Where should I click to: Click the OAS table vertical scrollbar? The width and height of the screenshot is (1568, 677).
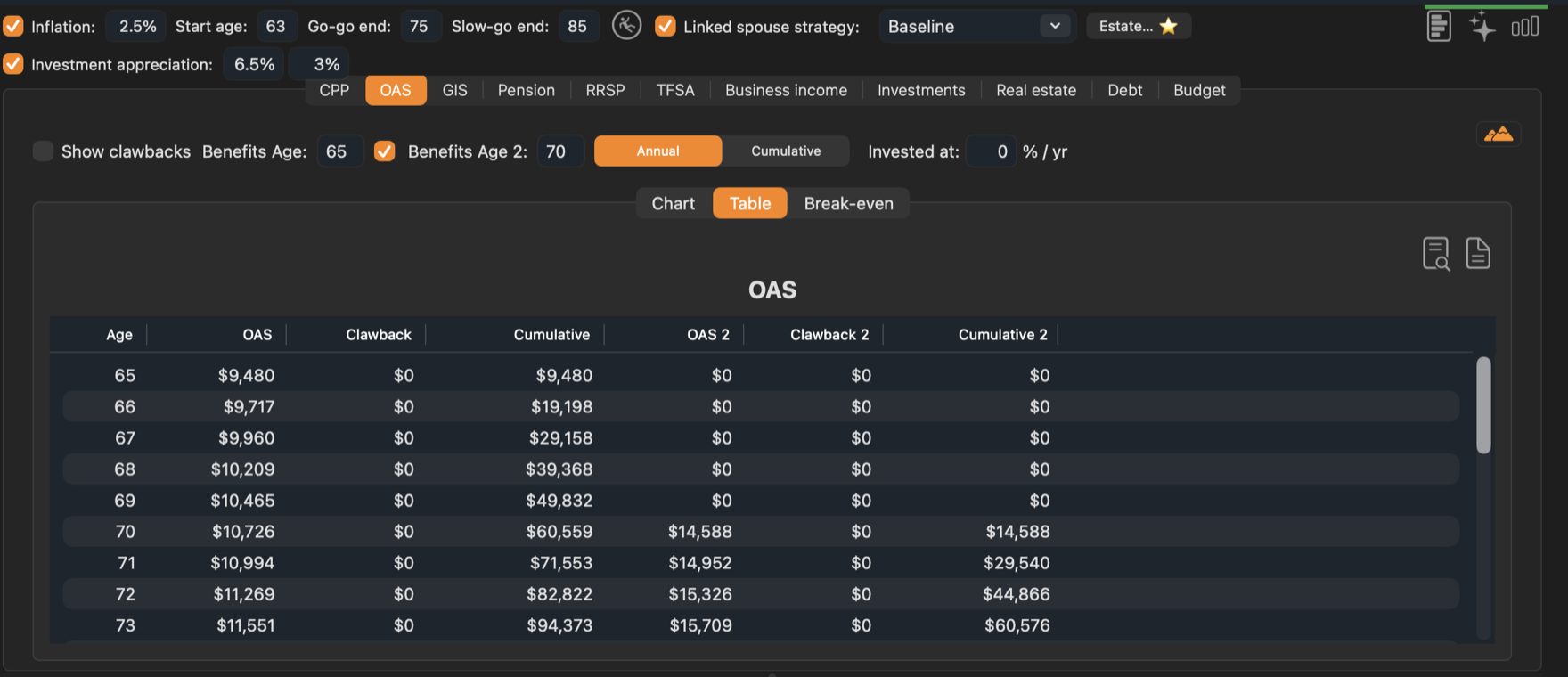point(1483,405)
